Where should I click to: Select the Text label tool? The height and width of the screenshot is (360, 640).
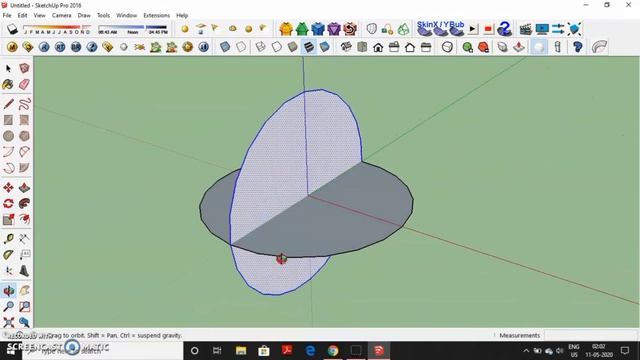click(x=24, y=255)
